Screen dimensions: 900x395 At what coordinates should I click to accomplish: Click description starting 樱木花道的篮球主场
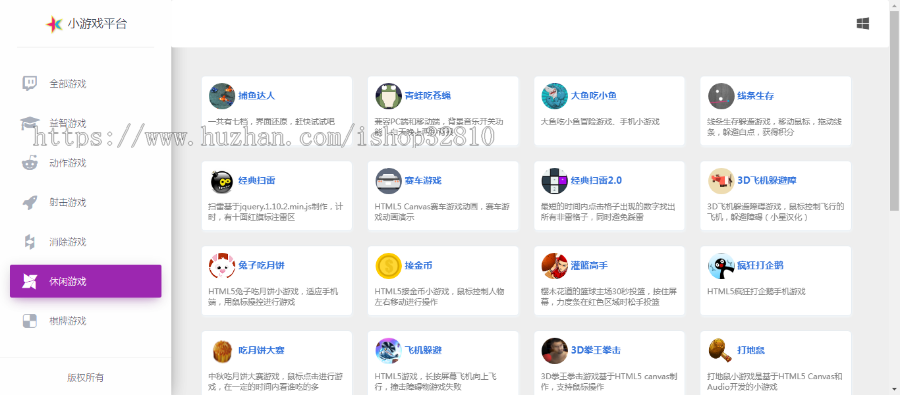tap(608, 297)
